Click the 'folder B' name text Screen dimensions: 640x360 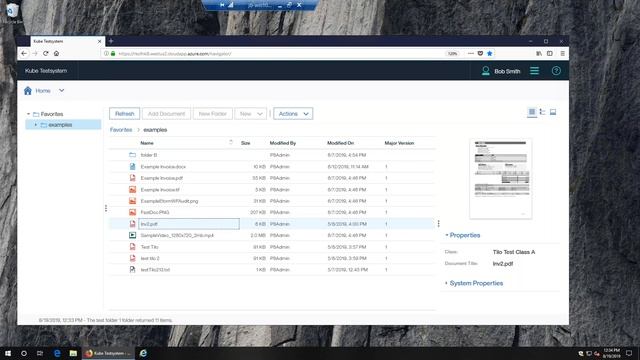149,155
